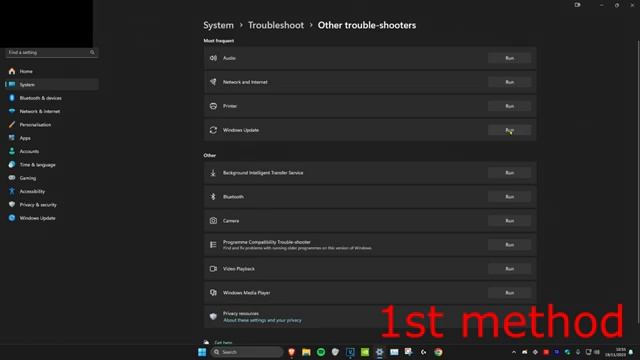This screenshot has height=360, width=640.
Task: Run the Bluetooth trouble-shooter
Action: coord(509,197)
